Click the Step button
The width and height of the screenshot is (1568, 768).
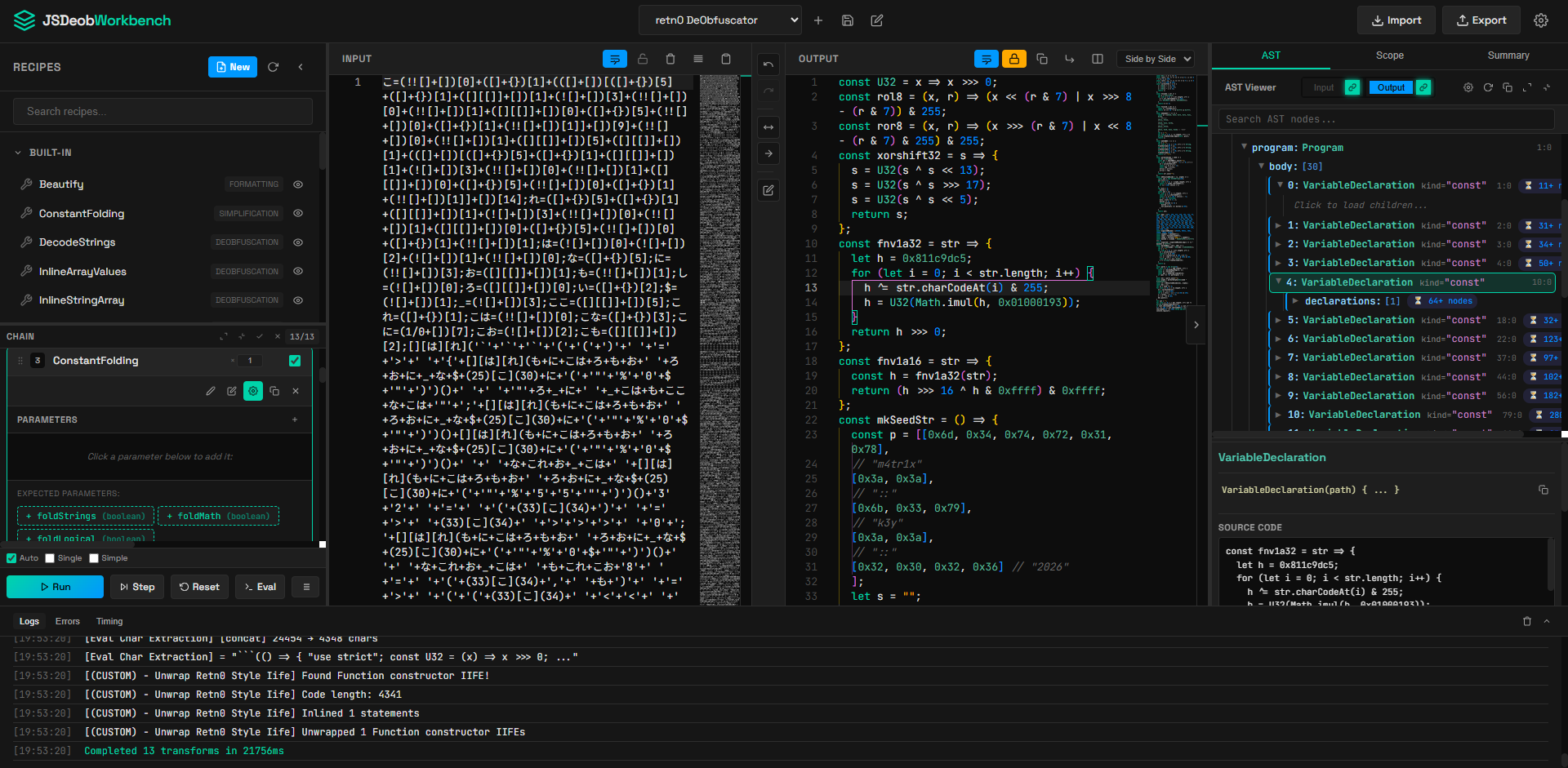pos(137,587)
